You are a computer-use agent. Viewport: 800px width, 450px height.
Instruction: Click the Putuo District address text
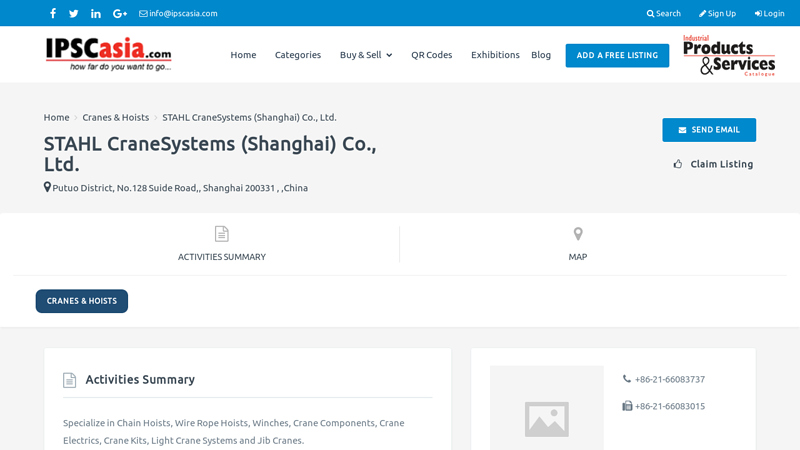(180, 188)
